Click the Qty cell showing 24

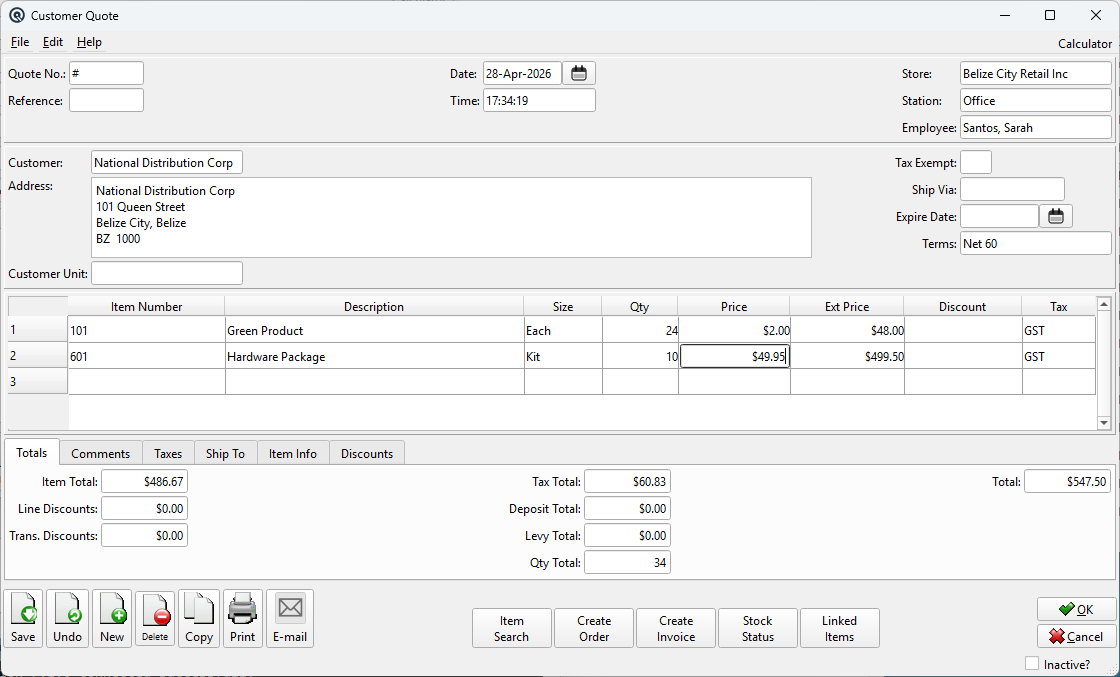[640, 331]
